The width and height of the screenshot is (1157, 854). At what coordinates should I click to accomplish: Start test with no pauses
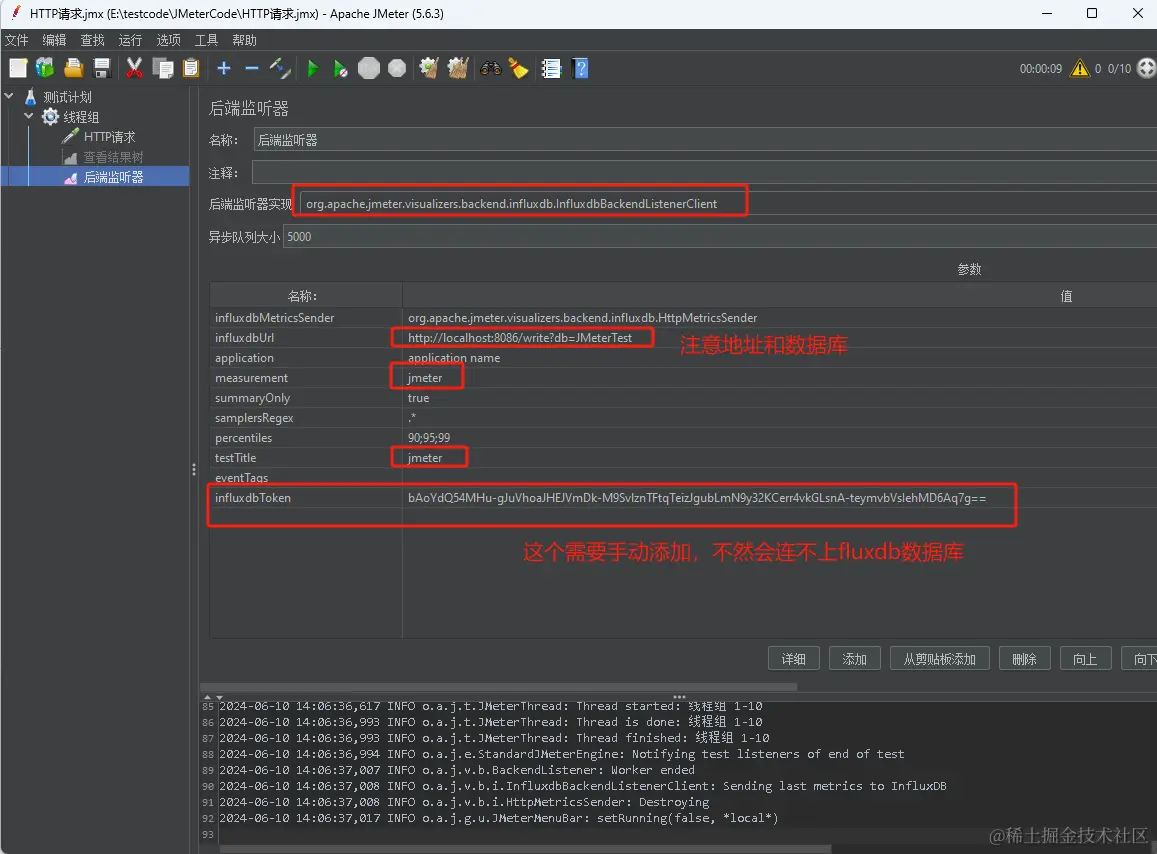tap(340, 69)
